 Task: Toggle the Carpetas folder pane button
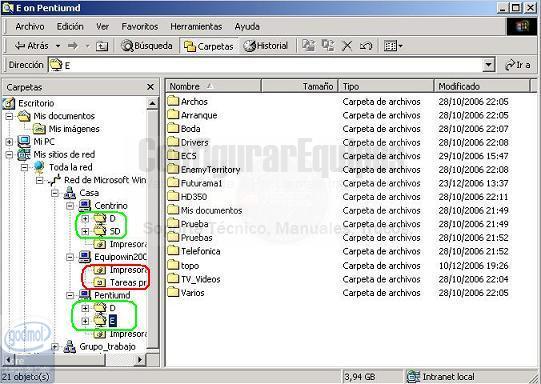click(209, 46)
